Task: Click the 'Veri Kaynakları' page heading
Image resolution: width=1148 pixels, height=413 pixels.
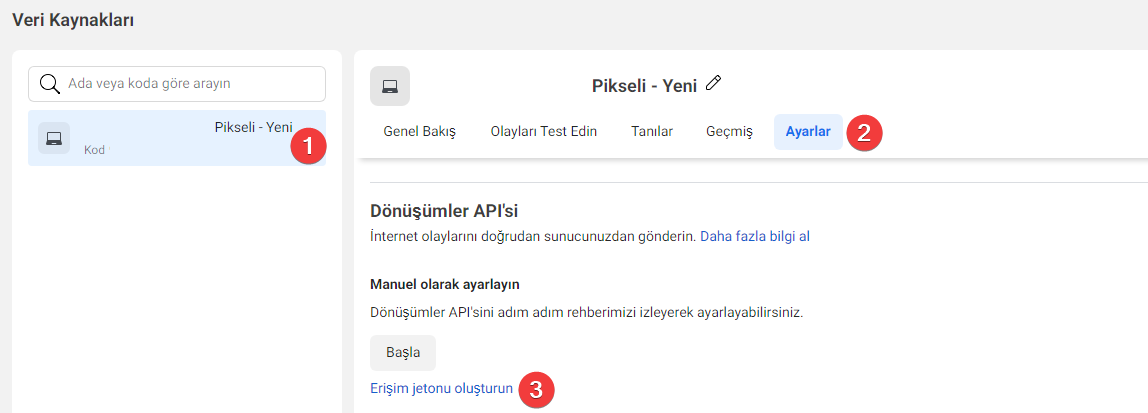Action: click(x=73, y=21)
